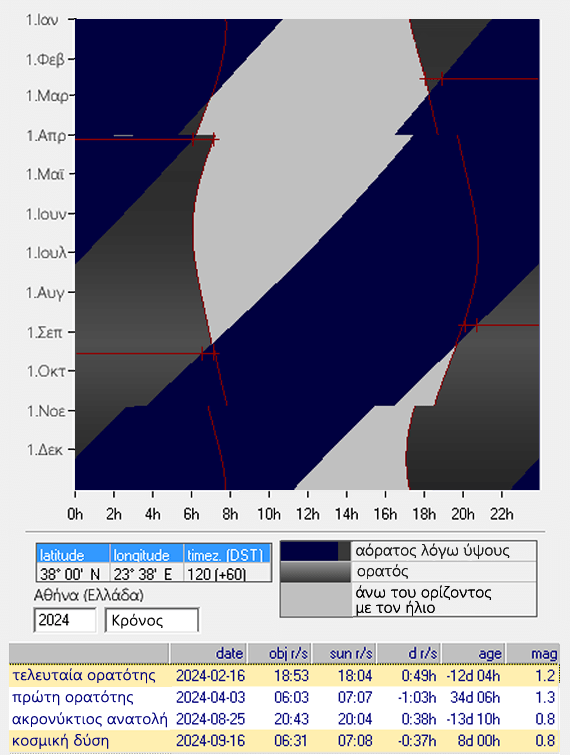
Task: Click the mag column header
Action: coord(532,653)
